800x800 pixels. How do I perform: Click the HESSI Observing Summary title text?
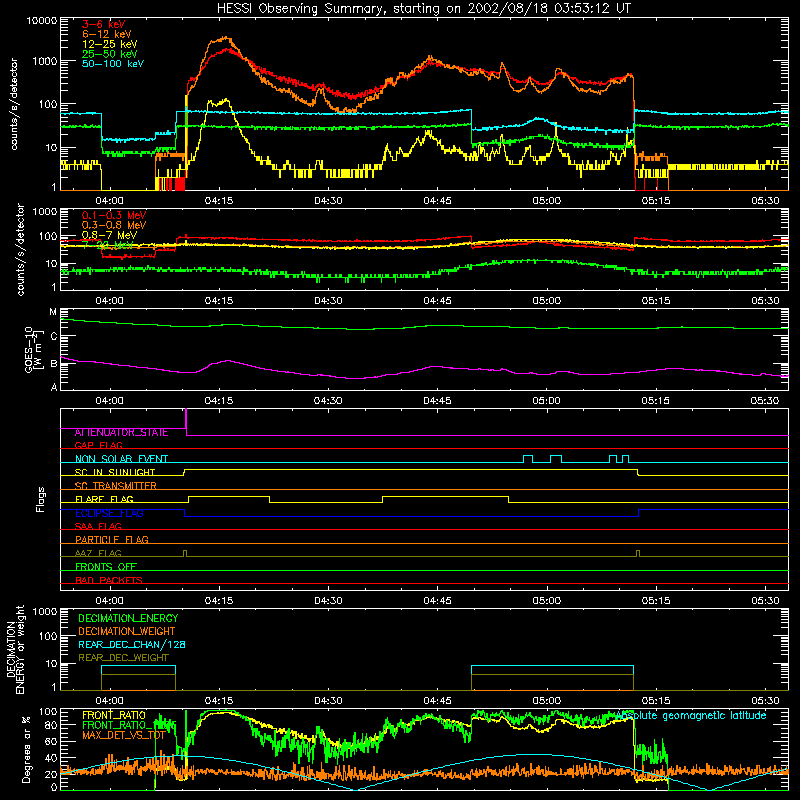(423, 9)
